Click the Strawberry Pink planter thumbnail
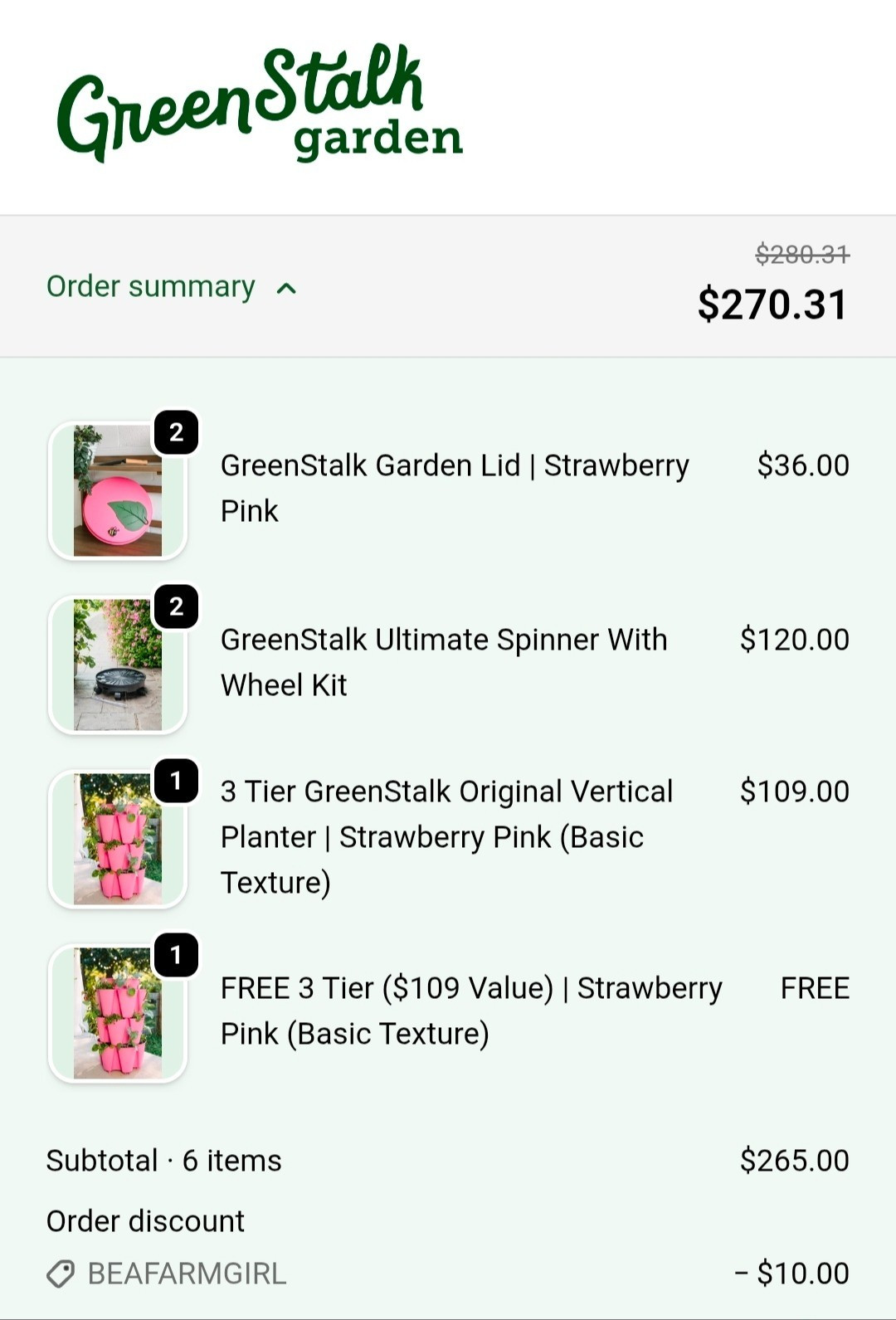Screen dimensions: 896x1320 coord(117,840)
